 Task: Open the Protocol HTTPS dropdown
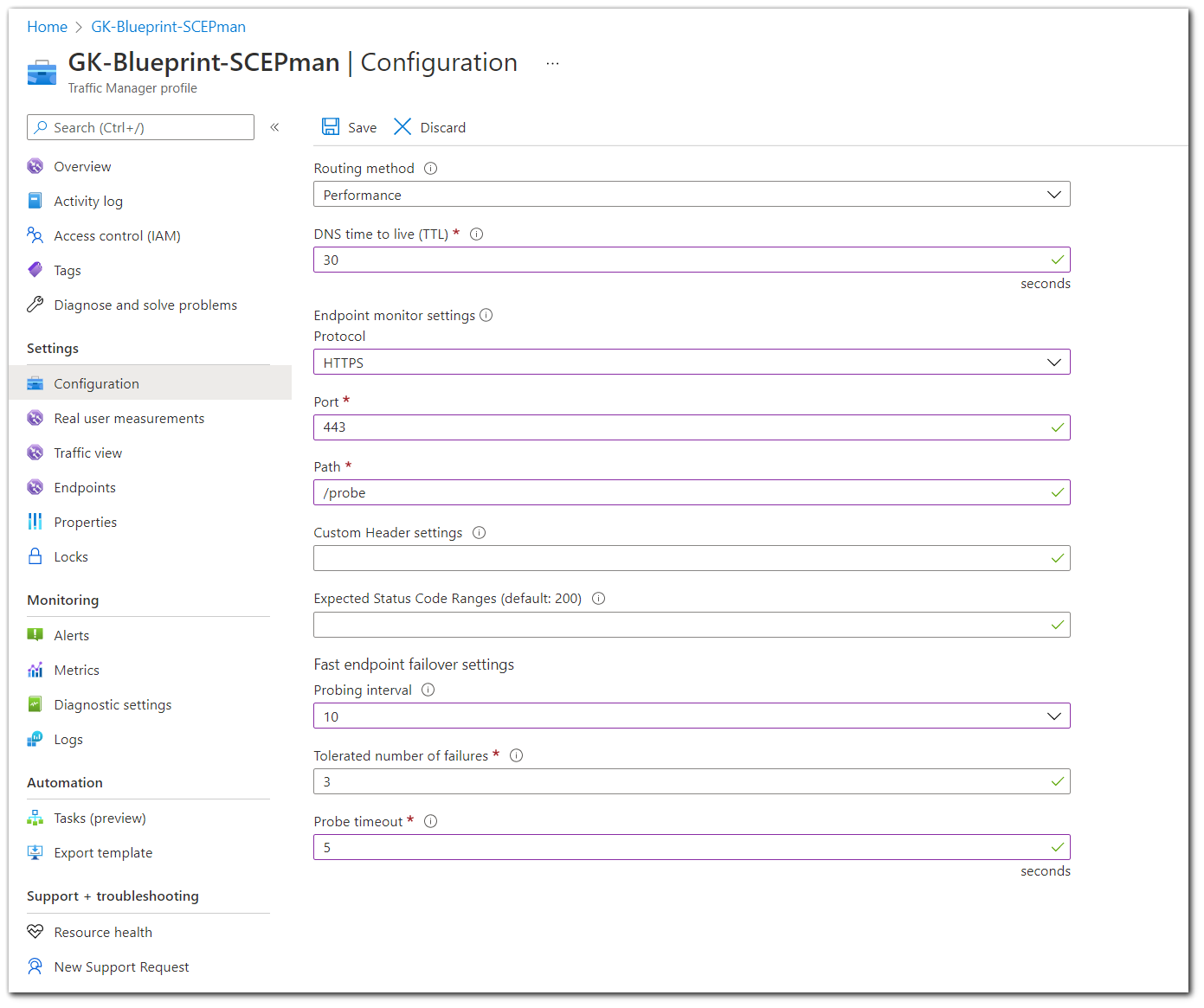[692, 363]
